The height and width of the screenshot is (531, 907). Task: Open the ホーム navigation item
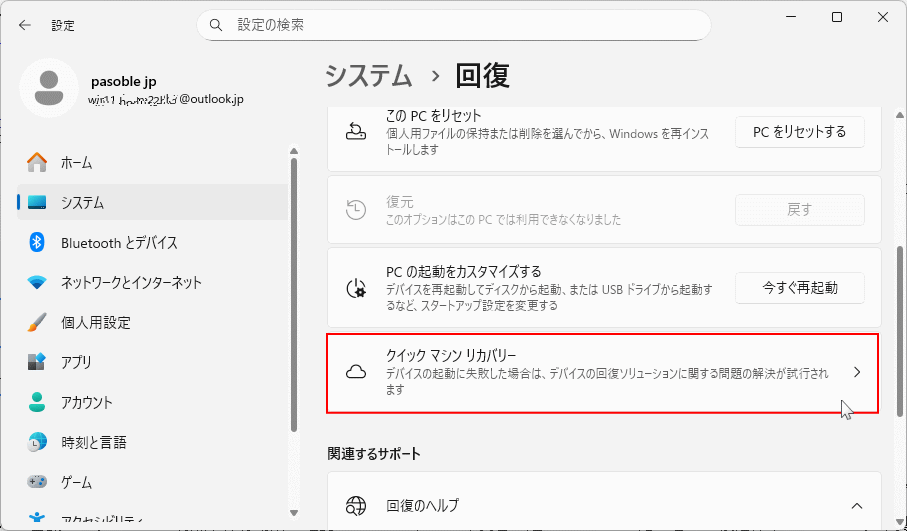pos(152,163)
